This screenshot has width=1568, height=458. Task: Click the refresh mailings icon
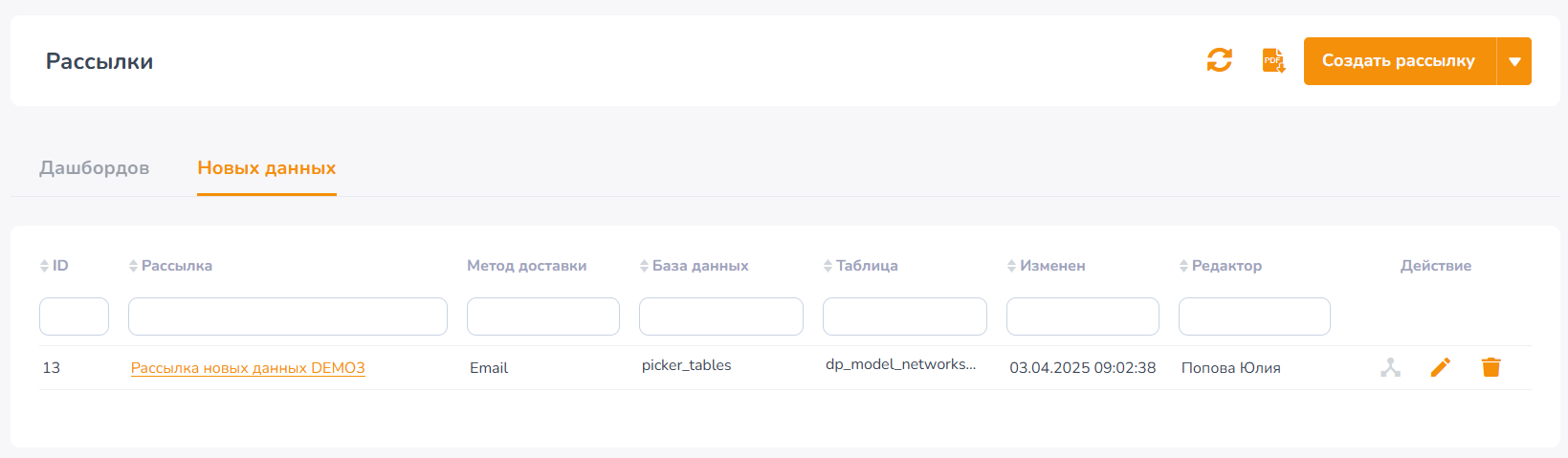coord(1219,60)
